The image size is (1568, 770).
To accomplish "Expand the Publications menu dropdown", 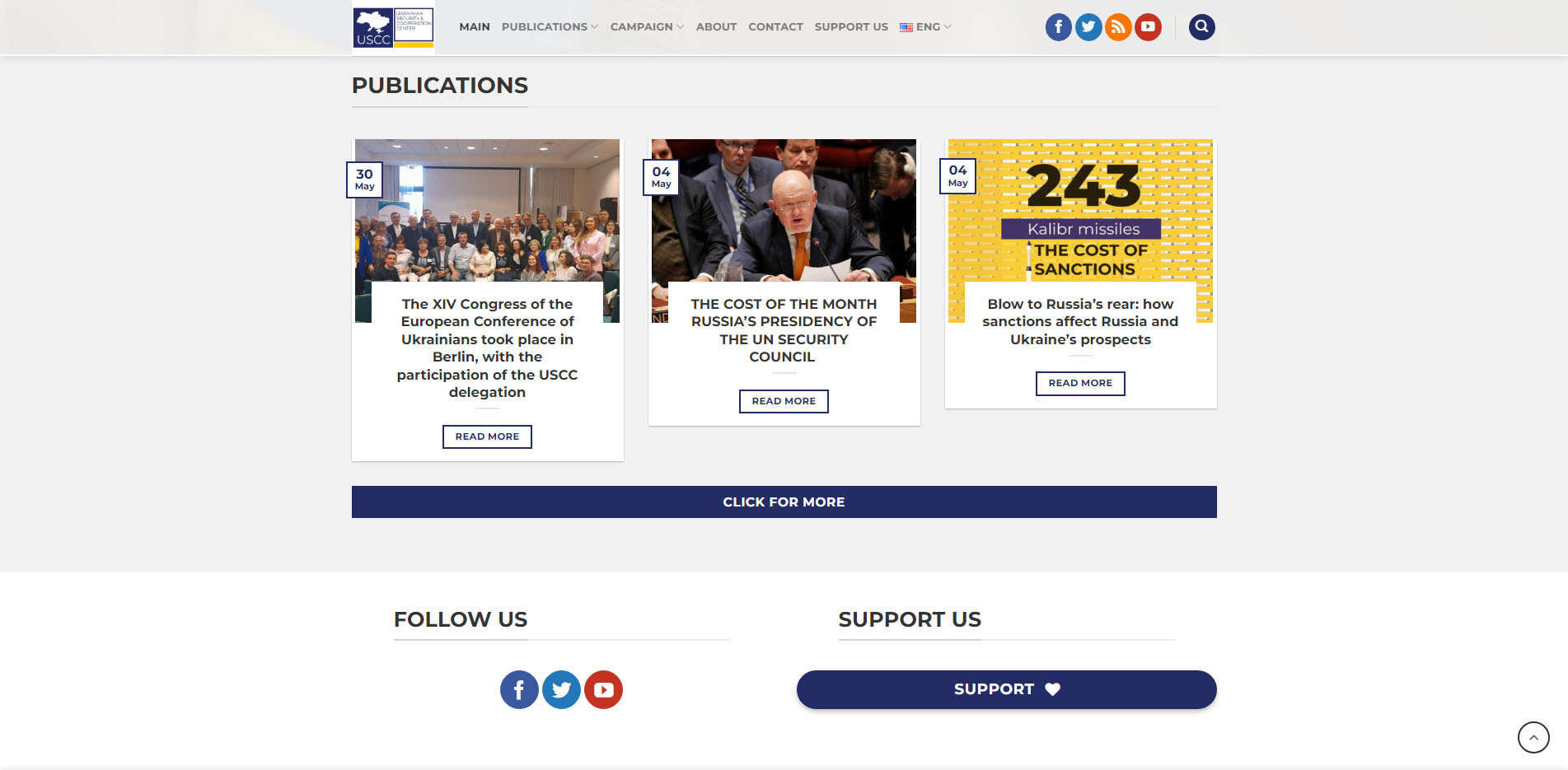I will tap(550, 27).
